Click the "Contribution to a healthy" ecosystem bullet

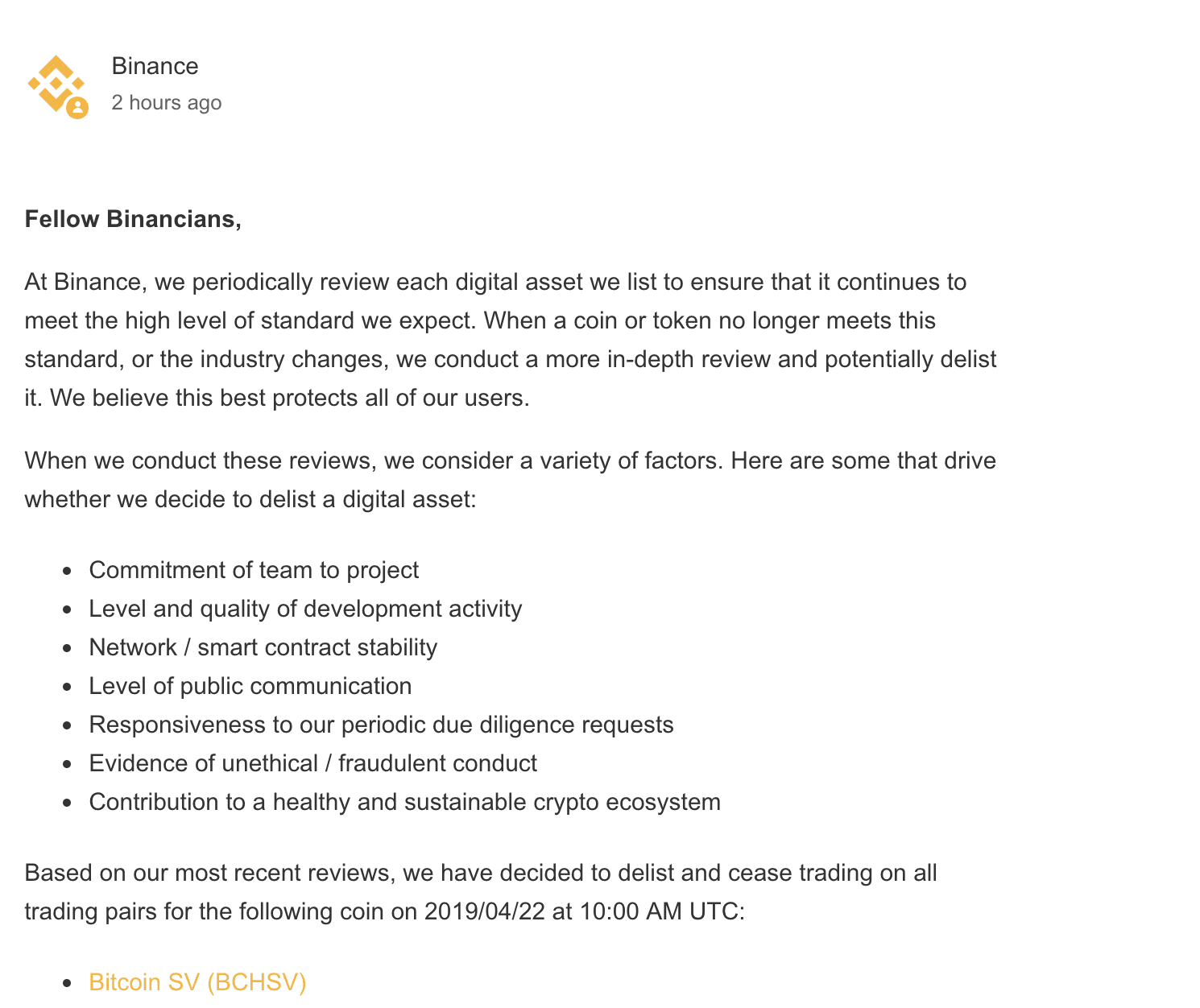coord(404,802)
